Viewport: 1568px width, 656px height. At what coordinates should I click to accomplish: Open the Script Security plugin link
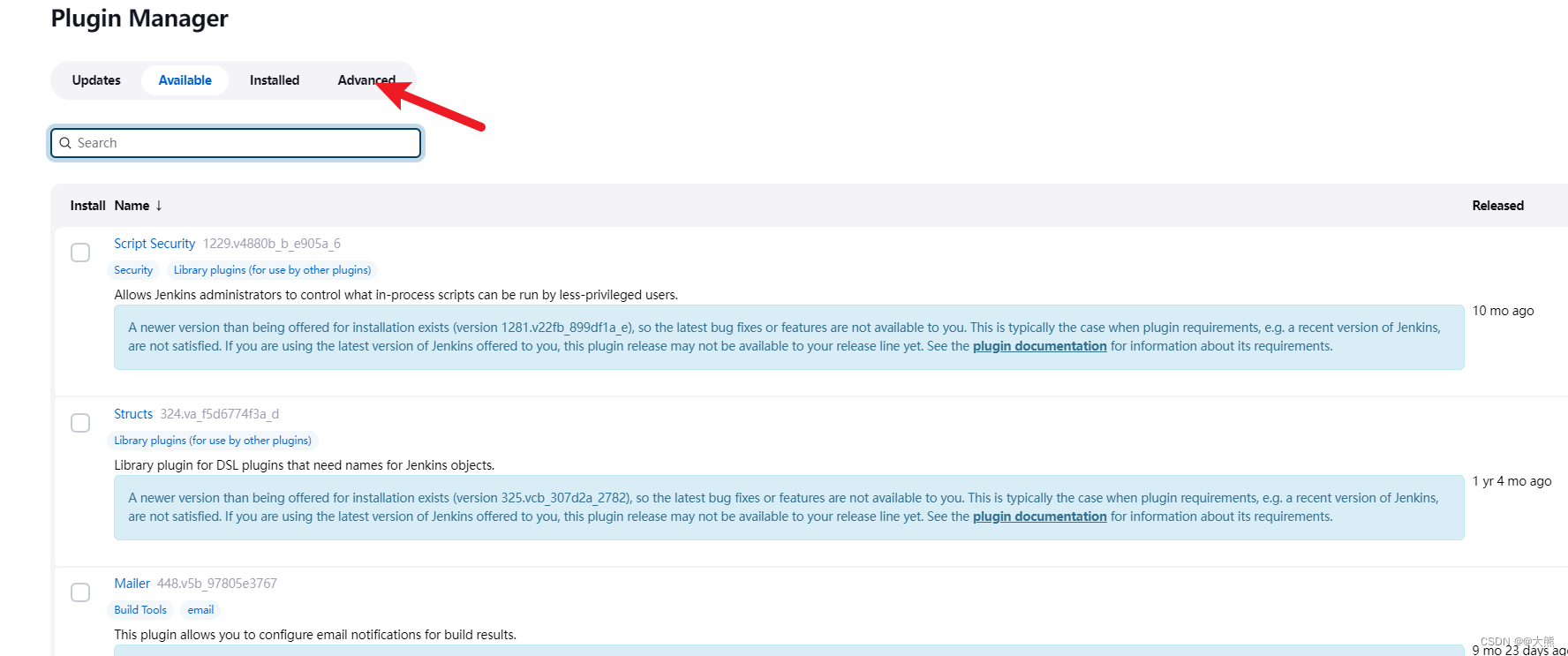(x=155, y=244)
